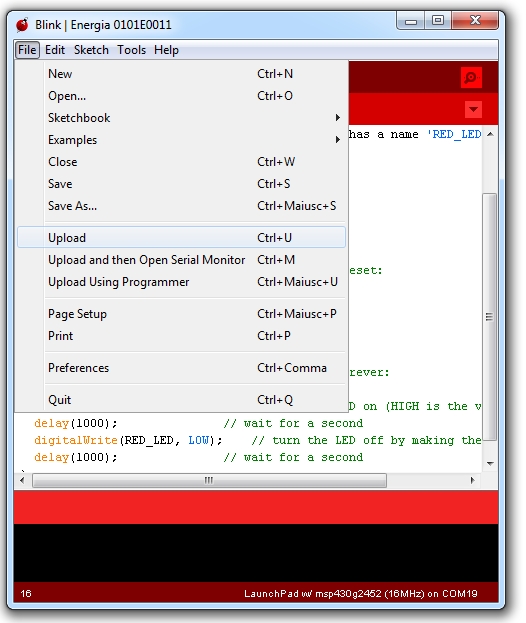Image resolution: width=526 pixels, height=623 pixels.
Task: Select Upload Using Programmer
Action: point(182,282)
